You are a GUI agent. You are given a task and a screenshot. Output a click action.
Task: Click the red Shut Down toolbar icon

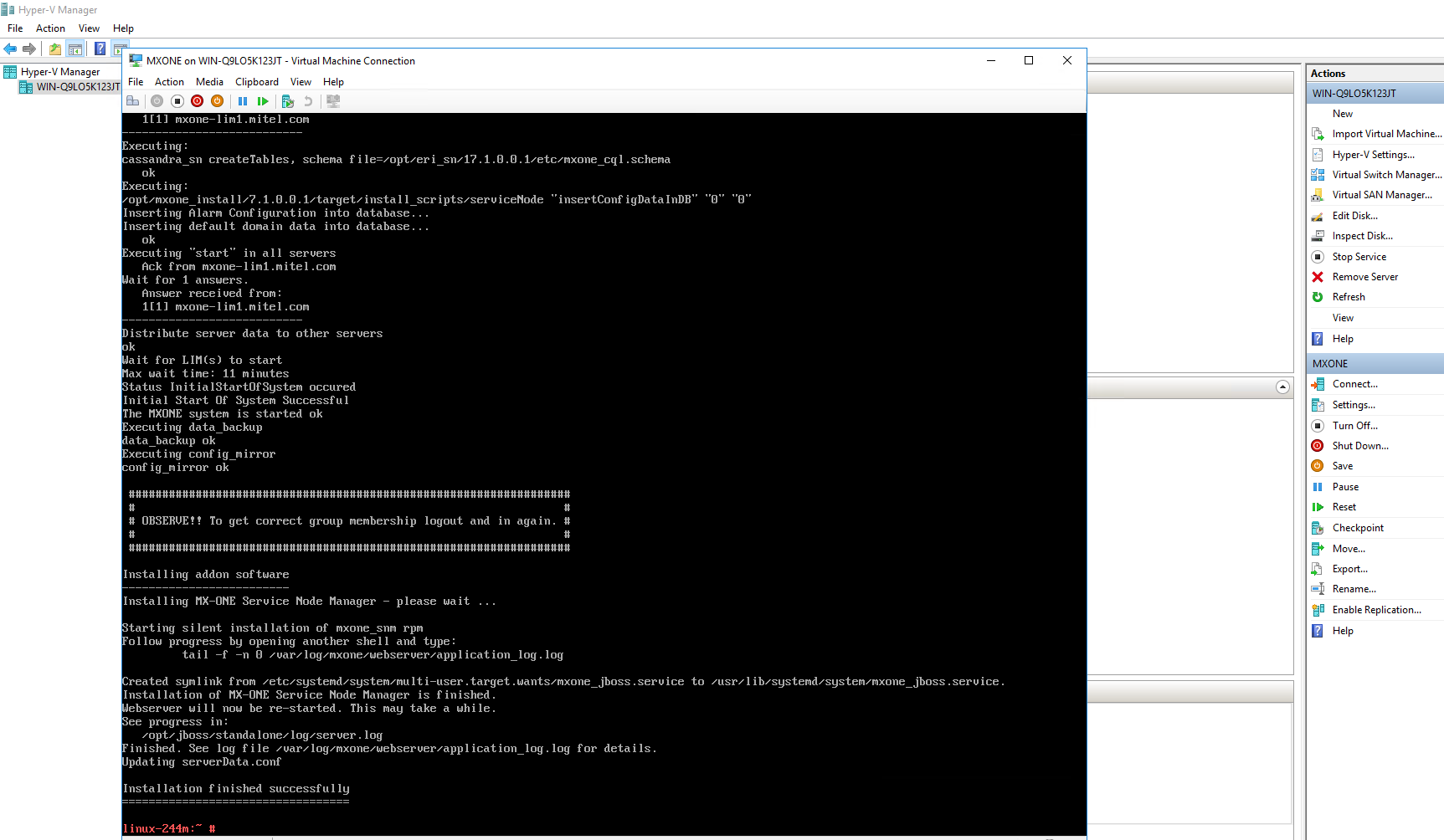(198, 101)
